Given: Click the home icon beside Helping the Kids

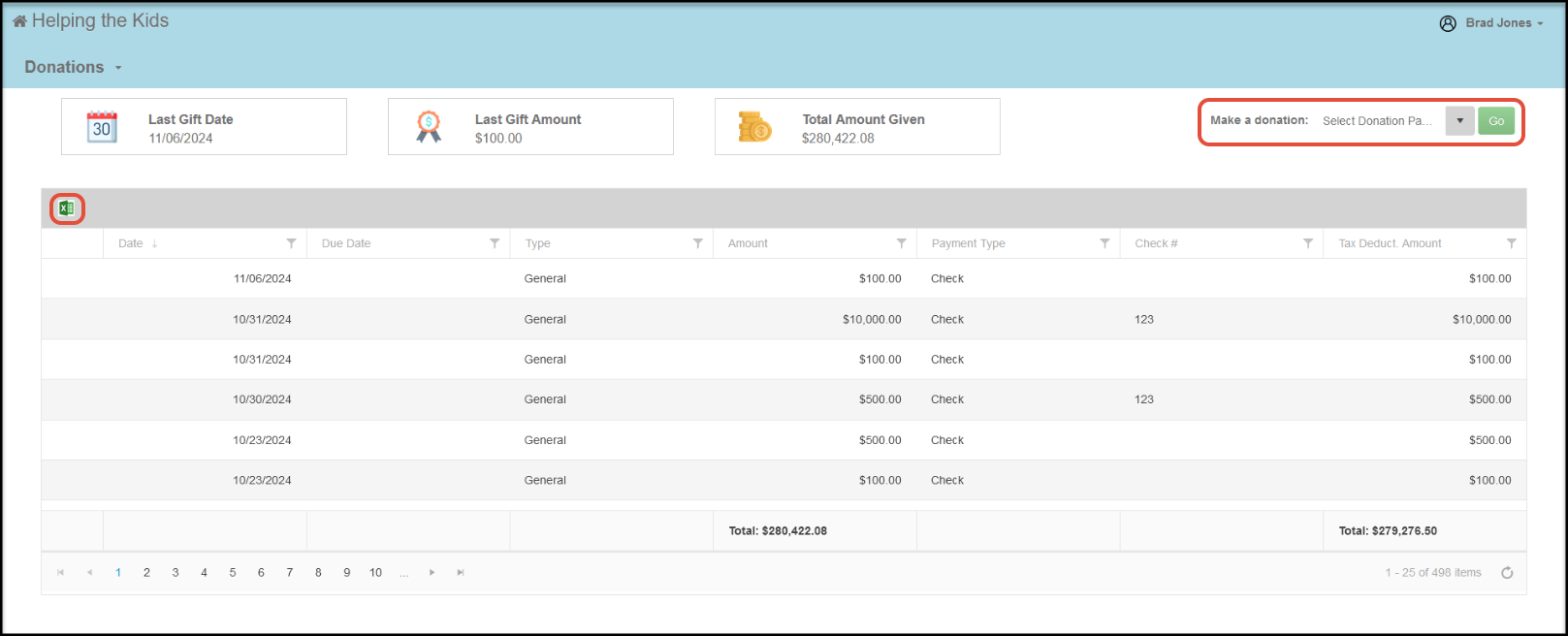Looking at the screenshot, I should point(19,21).
